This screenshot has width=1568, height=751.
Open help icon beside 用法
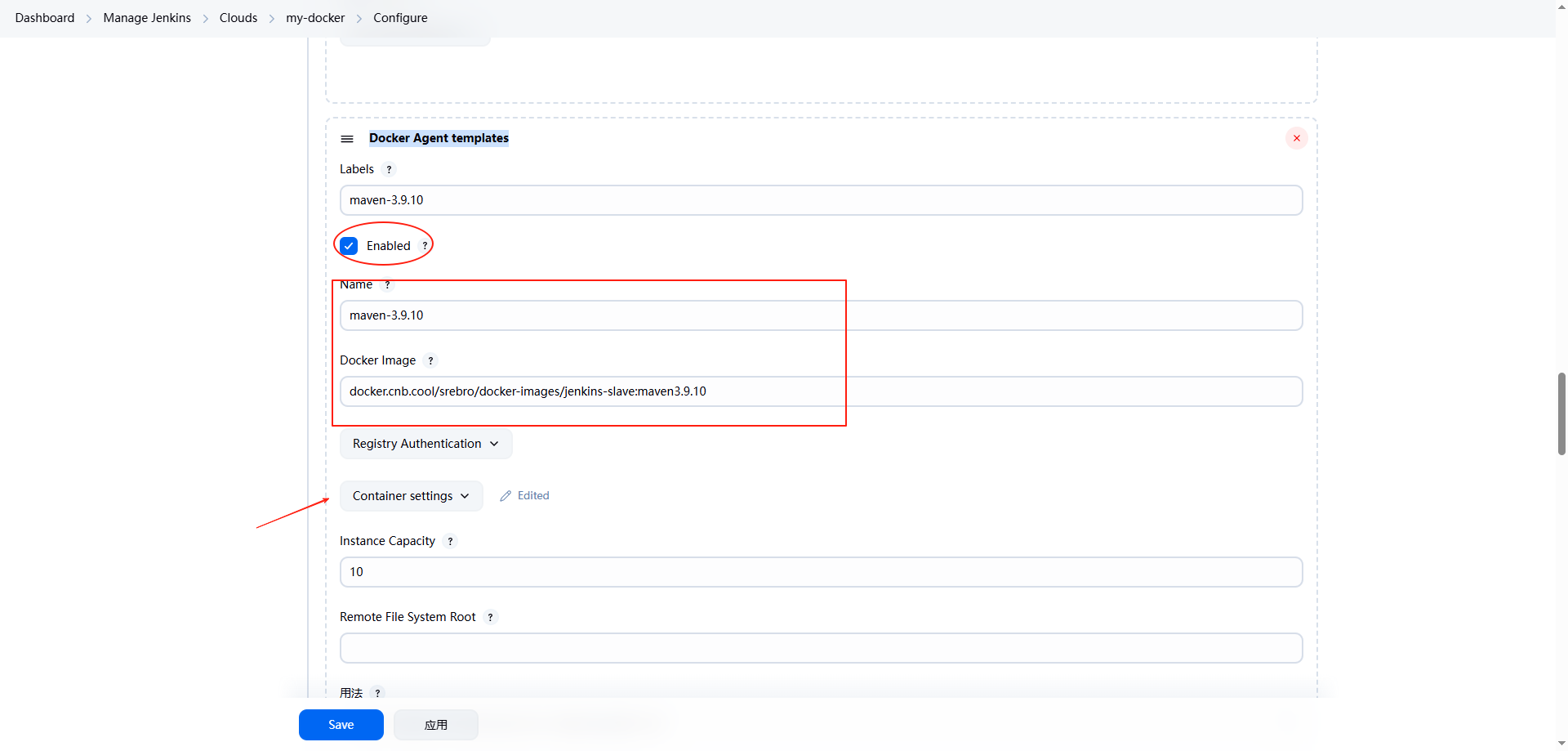coord(377,692)
